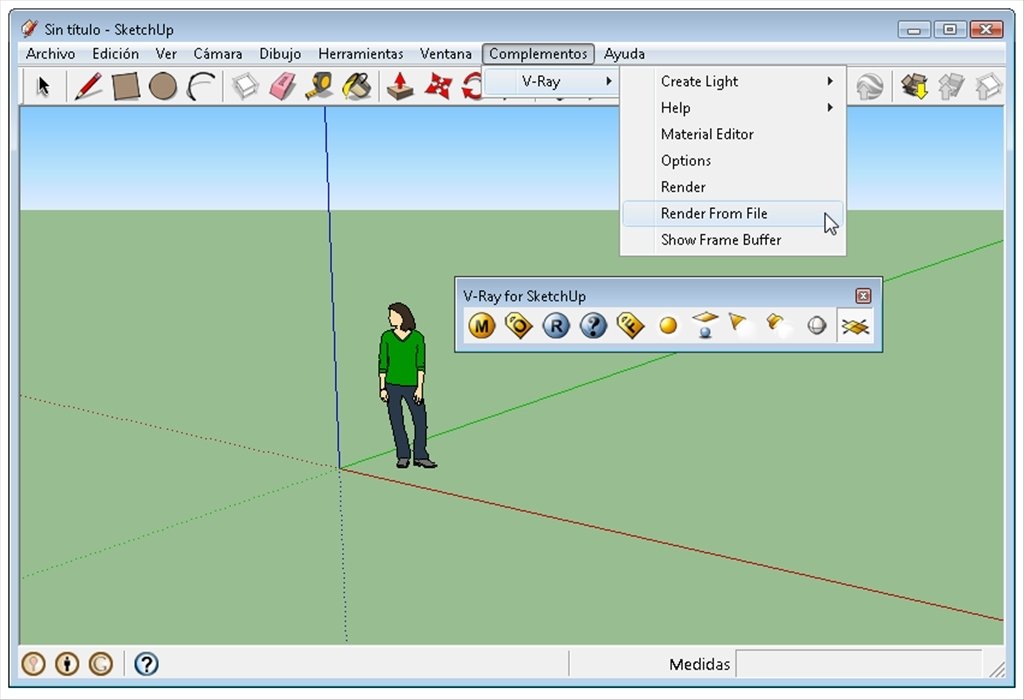
Task: Click the geo-location status icon
Action: click(x=33, y=664)
